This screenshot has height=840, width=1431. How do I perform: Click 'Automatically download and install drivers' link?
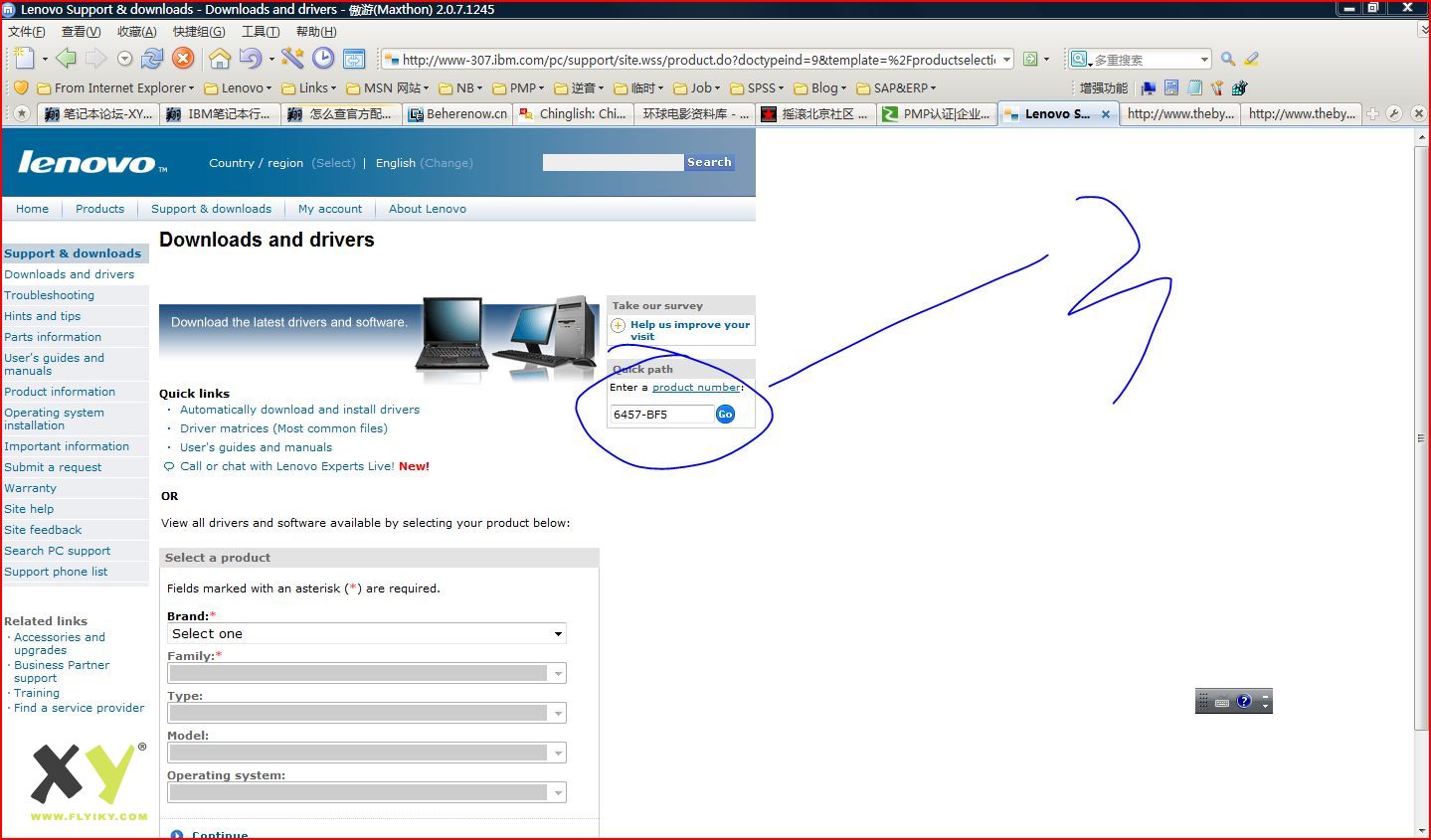coord(299,410)
